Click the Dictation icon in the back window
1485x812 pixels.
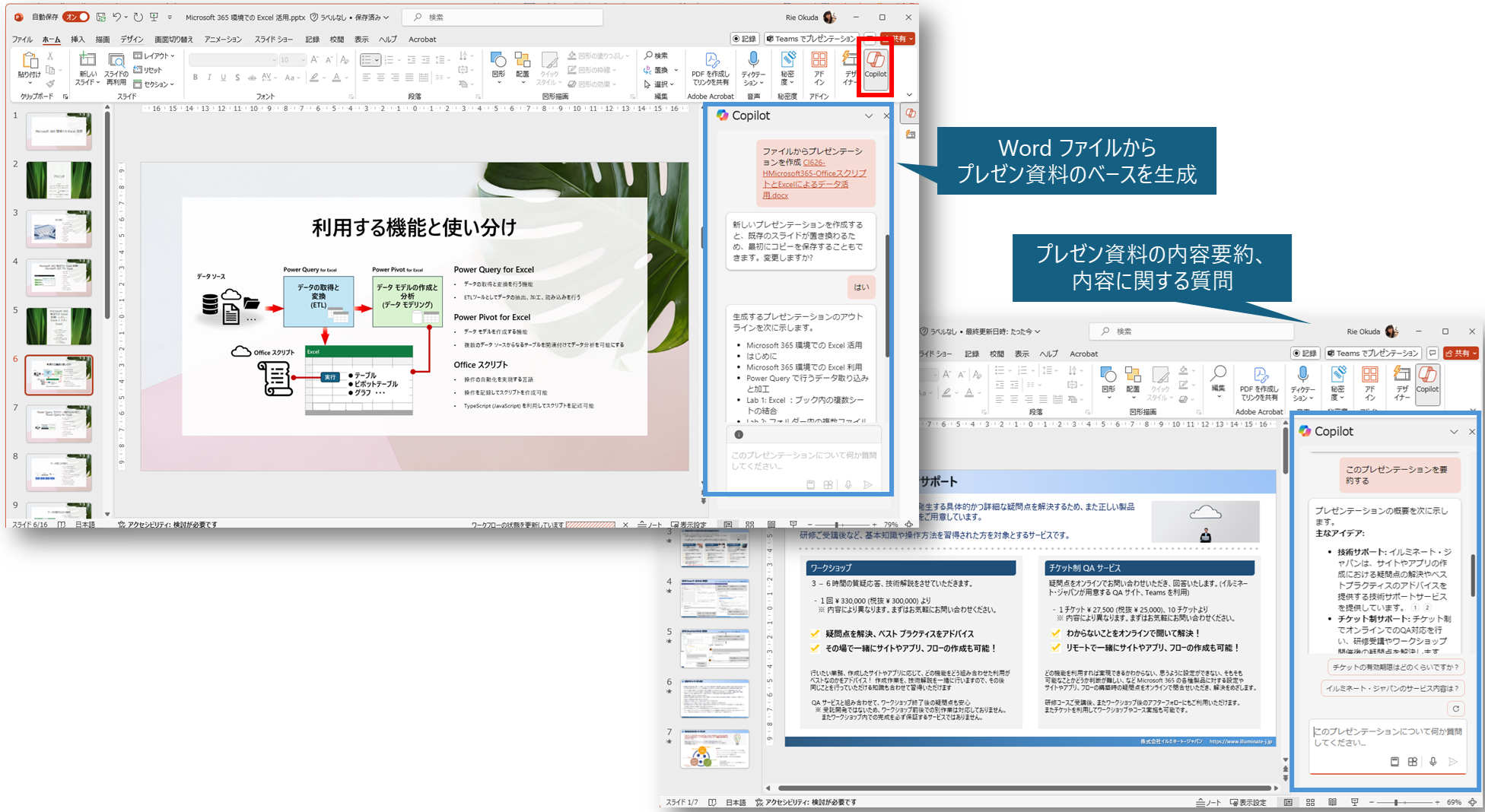1302,374
